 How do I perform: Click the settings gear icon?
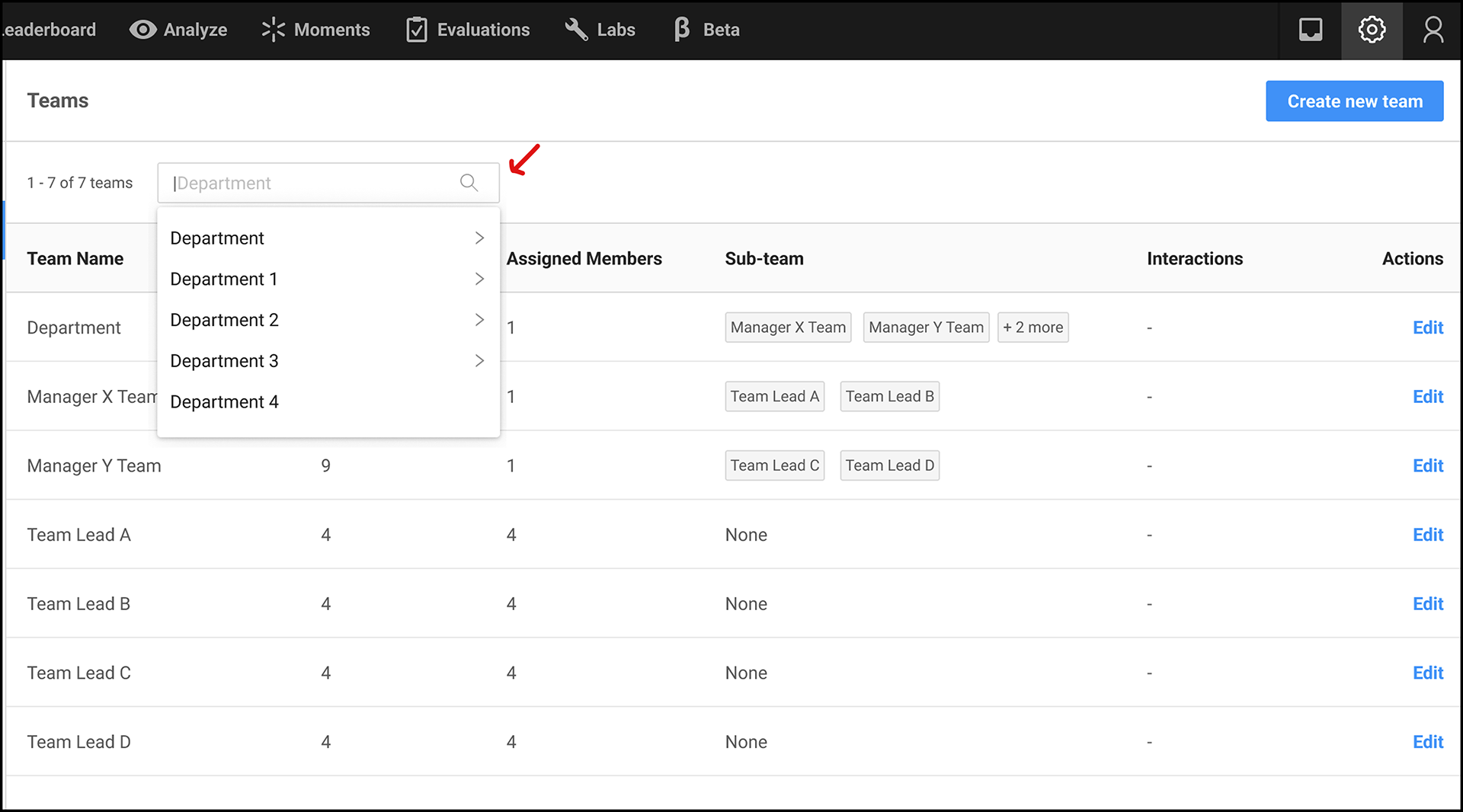(x=1372, y=30)
